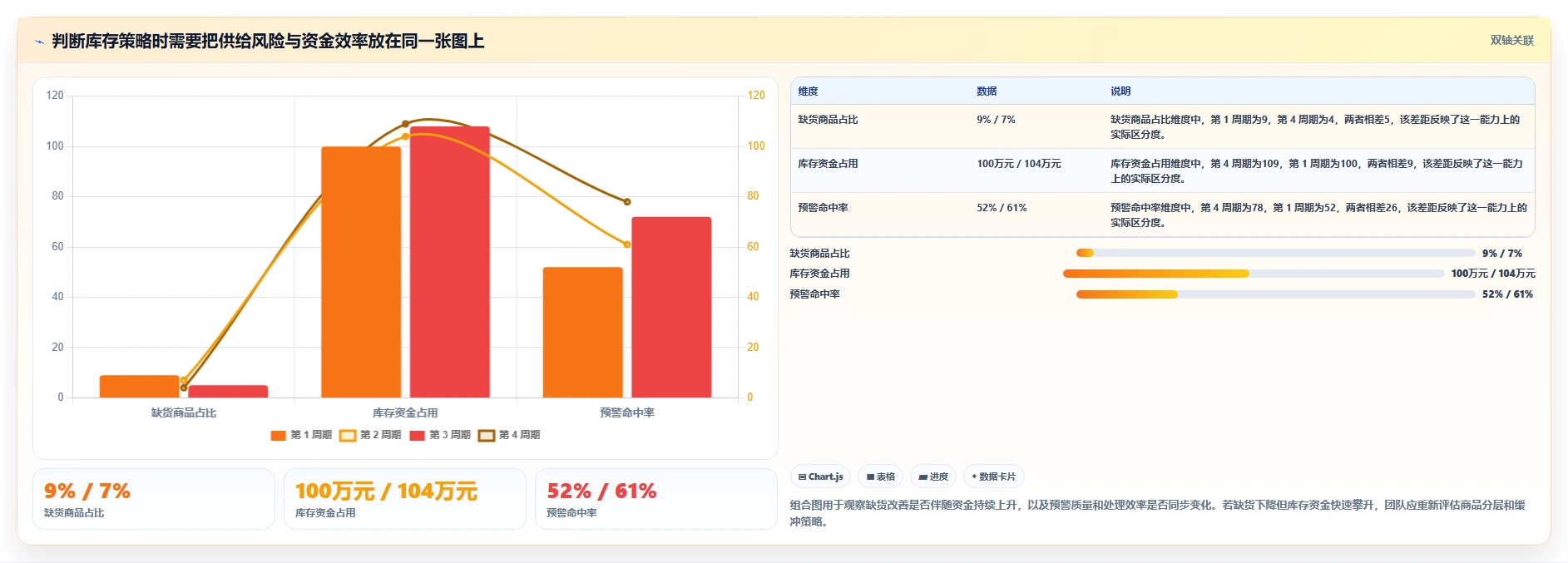The height and width of the screenshot is (563, 1568).
Task: Click the 缺货商品占比 progress bar
Action: pyautogui.click(x=1275, y=253)
